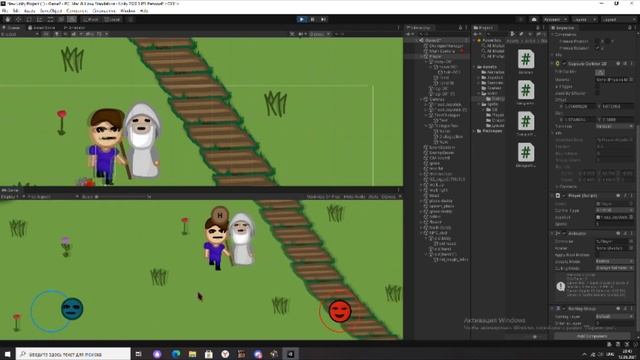Viewport: 640px width, 360px height.
Task: Open the File menu
Action: coord(5,11)
